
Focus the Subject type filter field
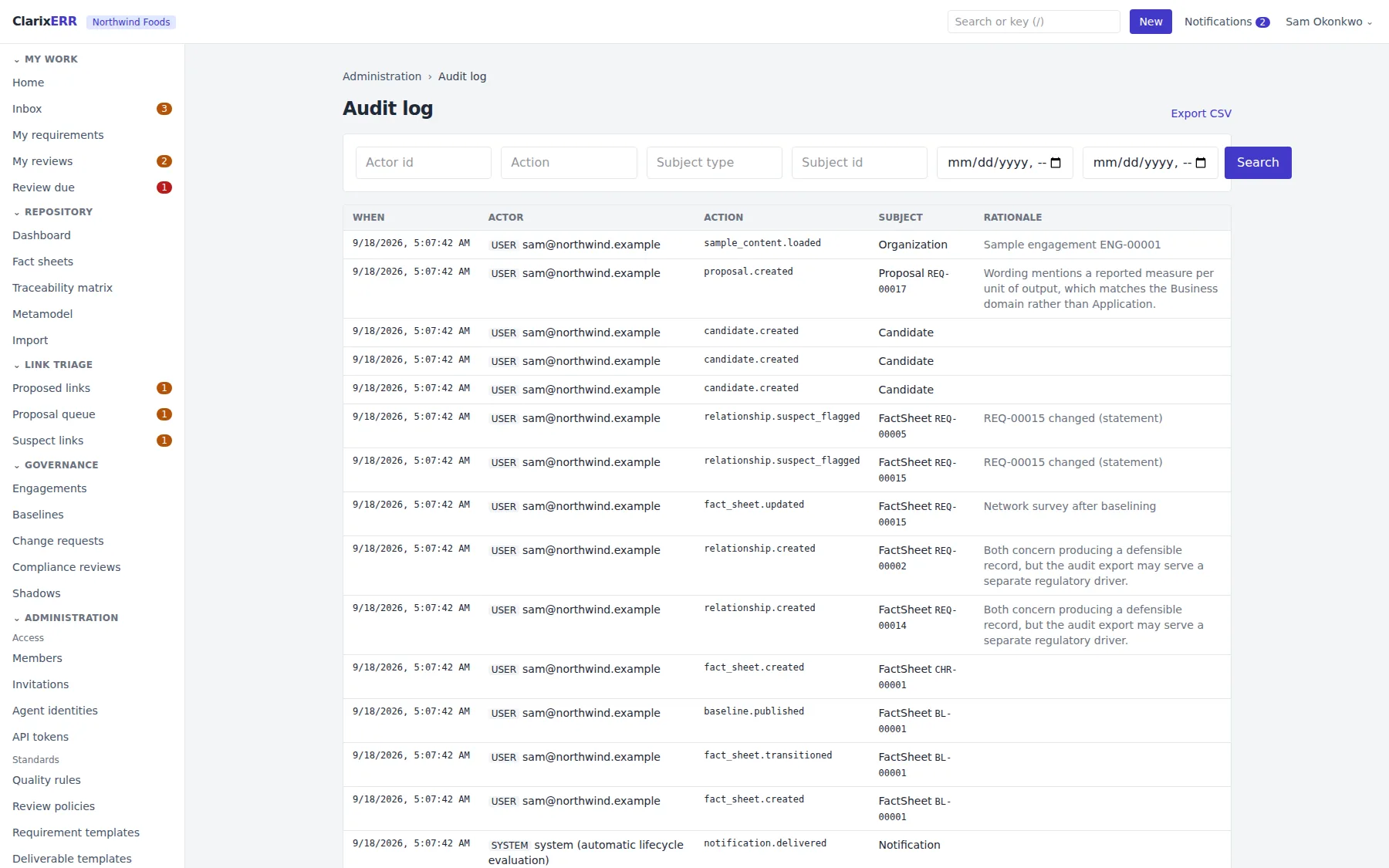tap(715, 163)
